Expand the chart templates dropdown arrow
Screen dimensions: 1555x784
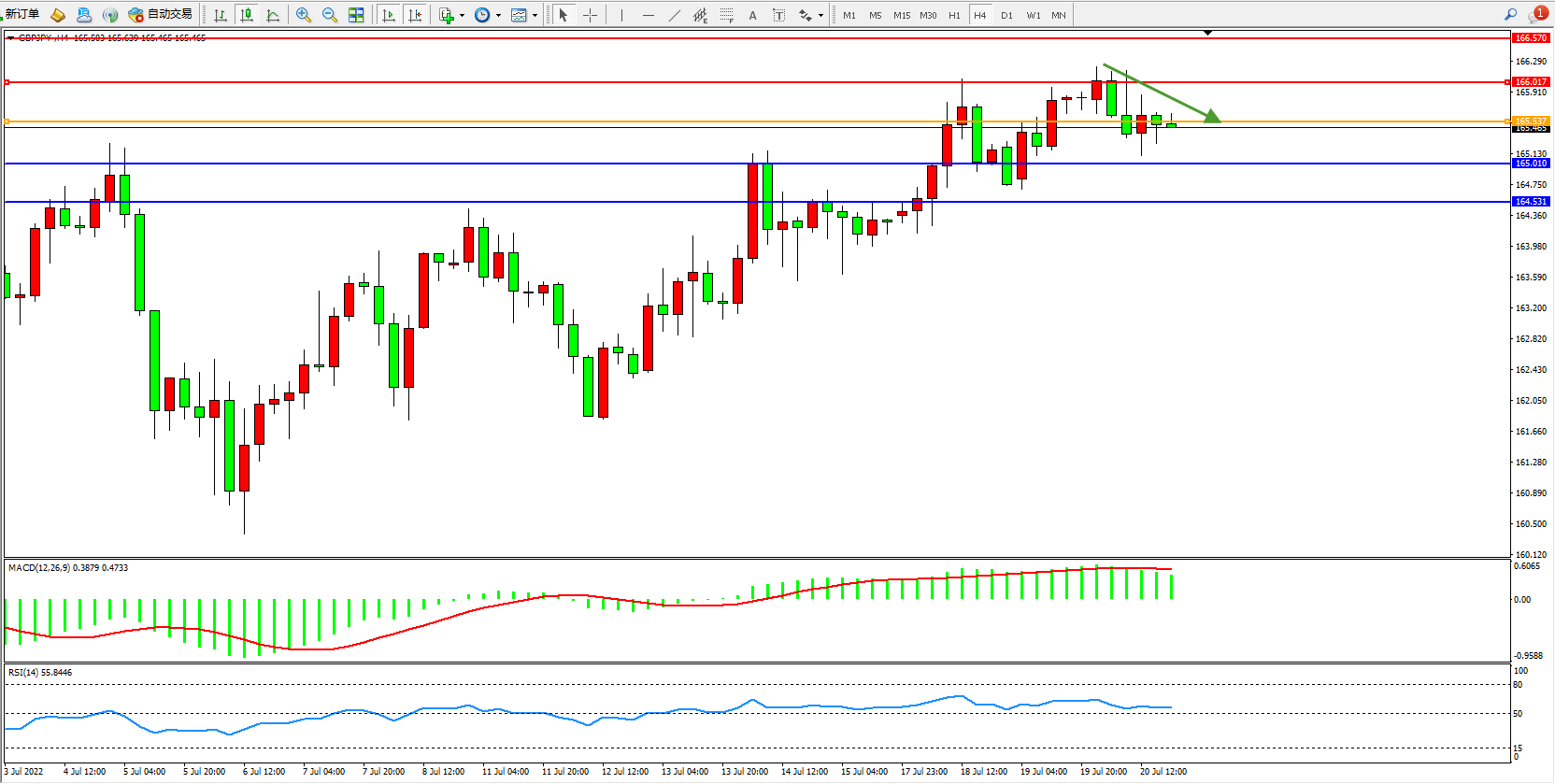coord(535,15)
